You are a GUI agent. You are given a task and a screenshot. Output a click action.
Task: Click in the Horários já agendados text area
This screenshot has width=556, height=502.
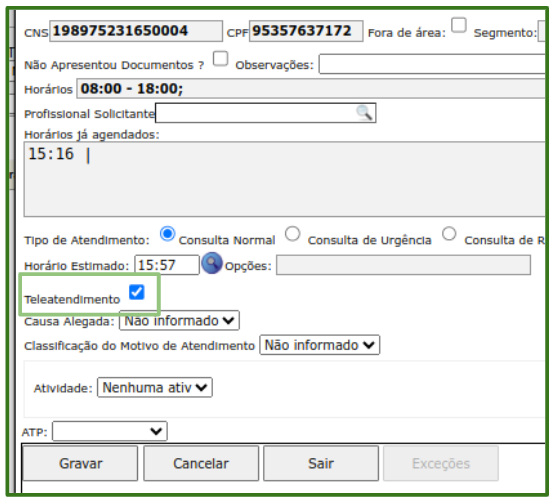[284, 179]
